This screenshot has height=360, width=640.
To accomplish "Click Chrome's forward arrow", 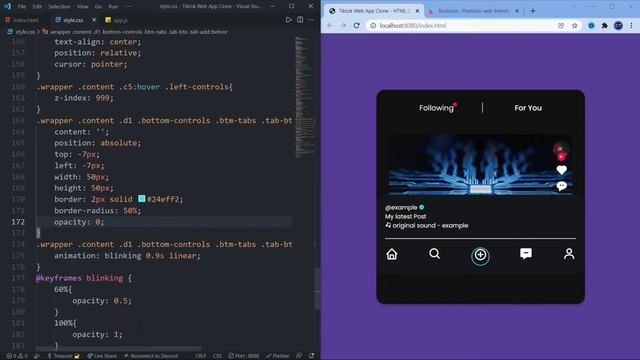I will (x=343, y=25).
